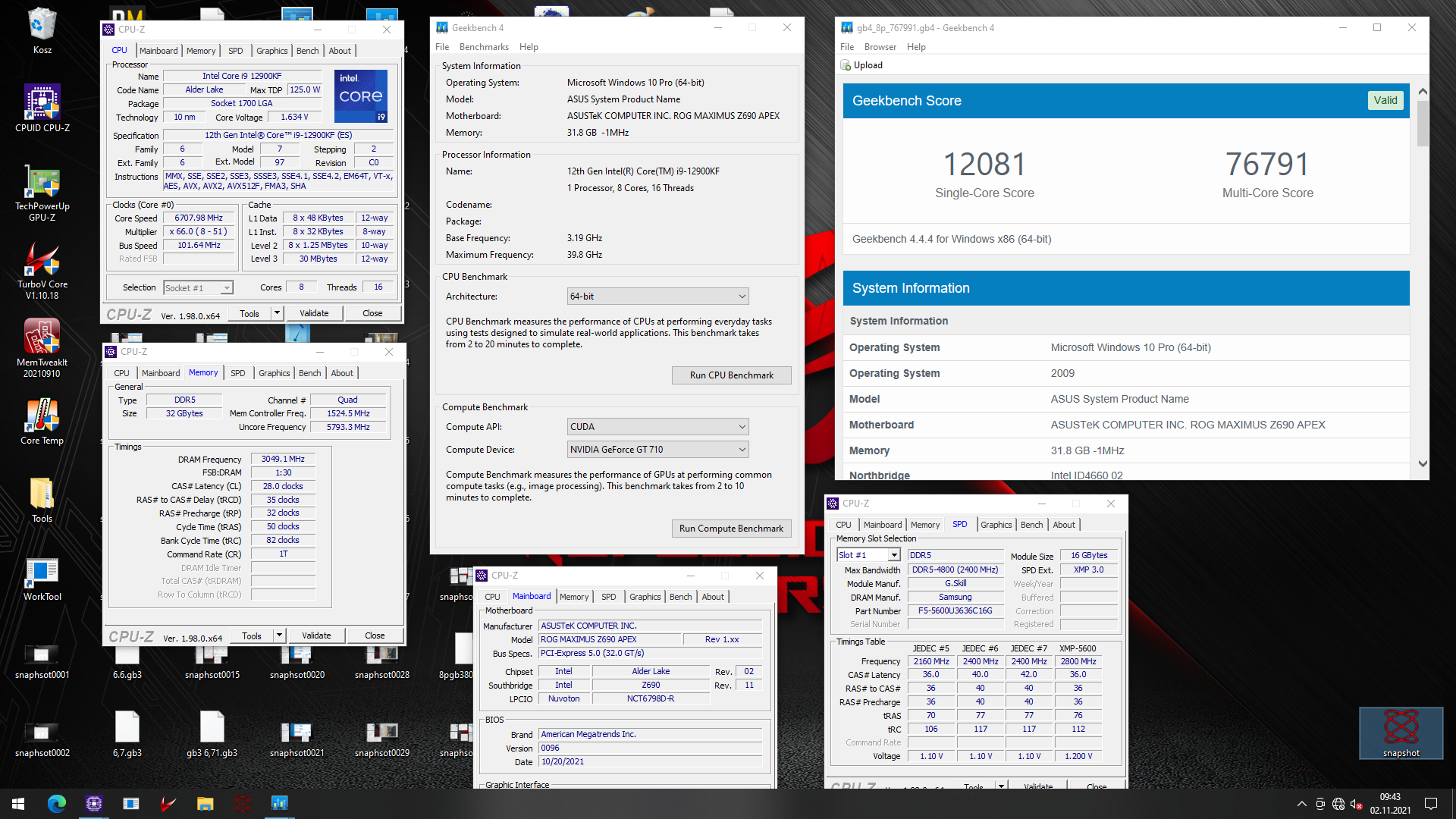Click the Part Number F5-5600U3636C16G field
Screen dimensions: 1456x819
(955, 611)
